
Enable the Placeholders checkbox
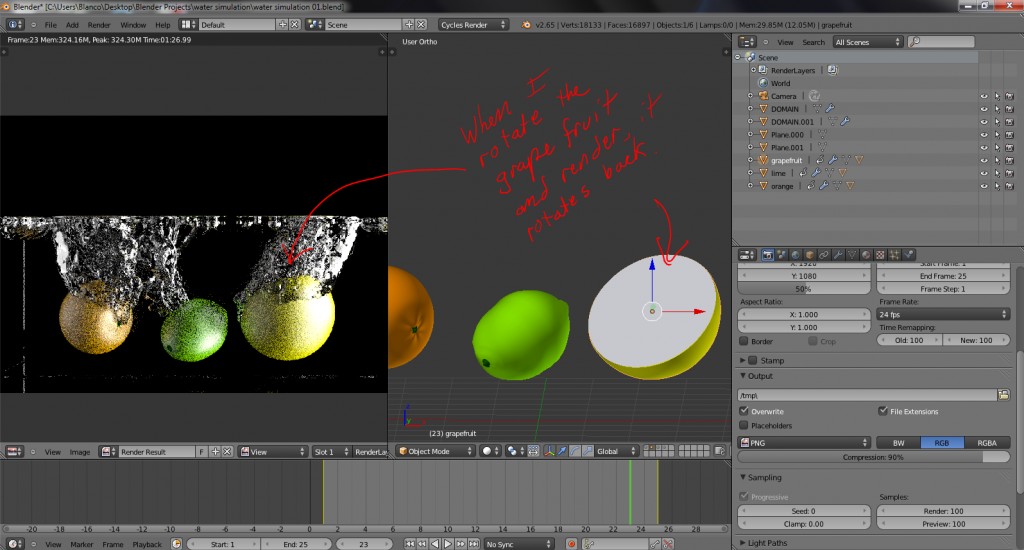point(744,425)
